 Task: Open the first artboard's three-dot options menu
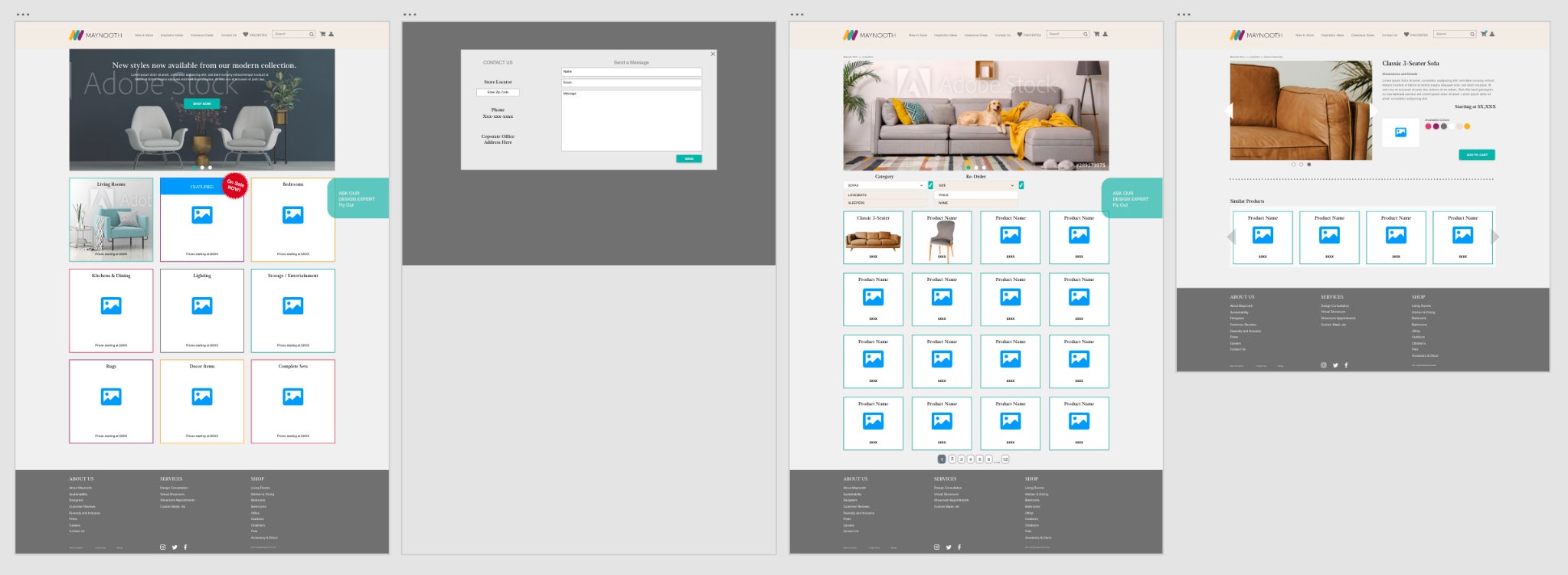click(x=23, y=15)
